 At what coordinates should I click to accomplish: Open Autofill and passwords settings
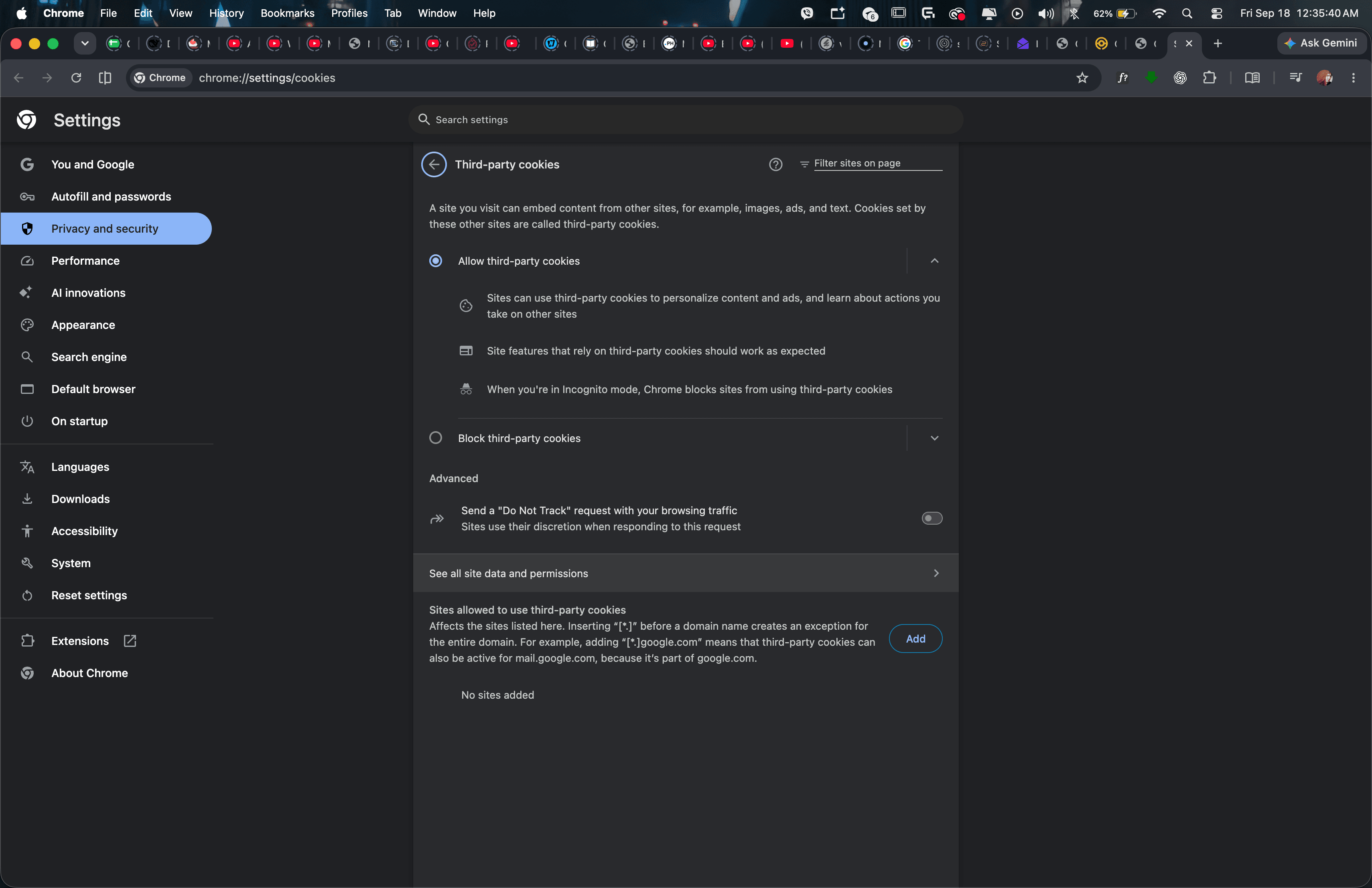(111, 197)
